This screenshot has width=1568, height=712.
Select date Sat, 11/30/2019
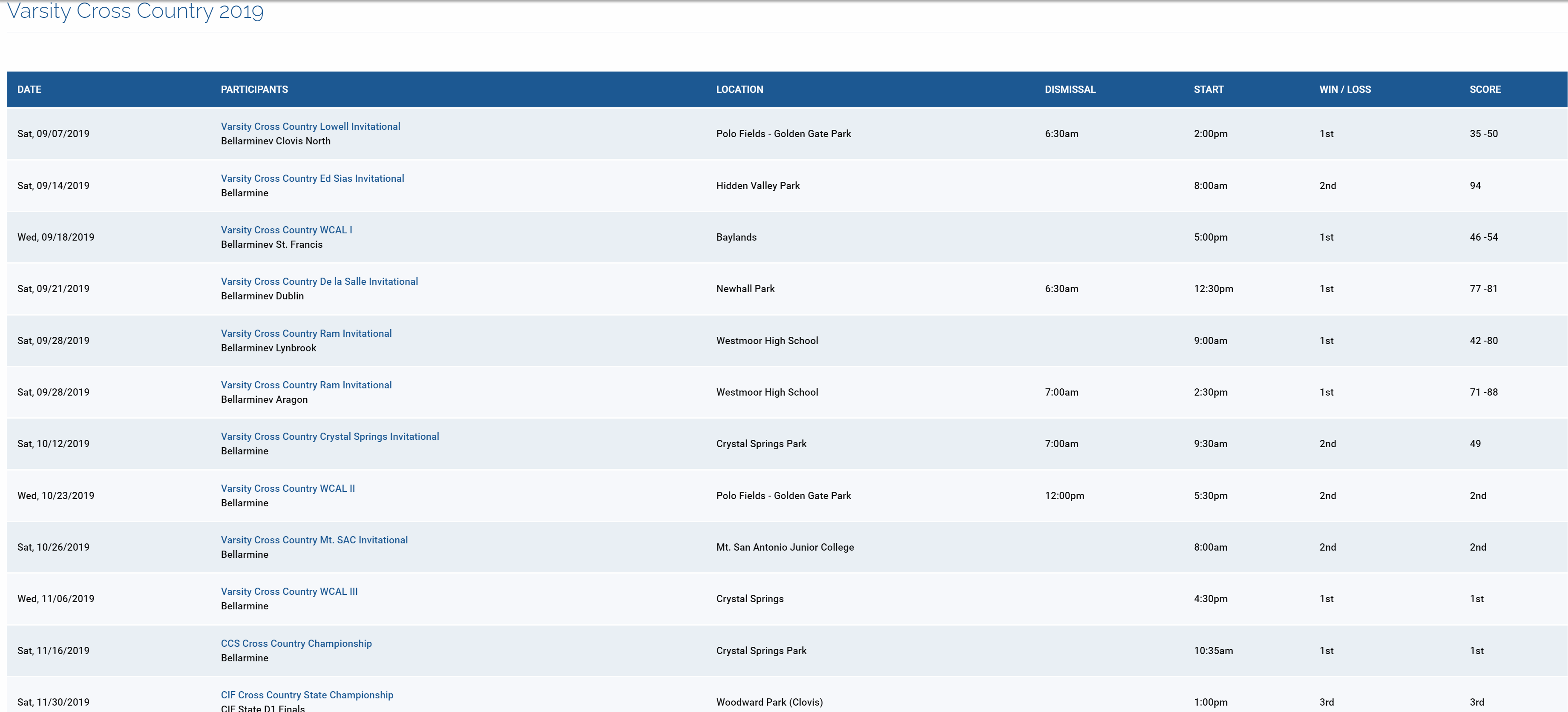(54, 702)
